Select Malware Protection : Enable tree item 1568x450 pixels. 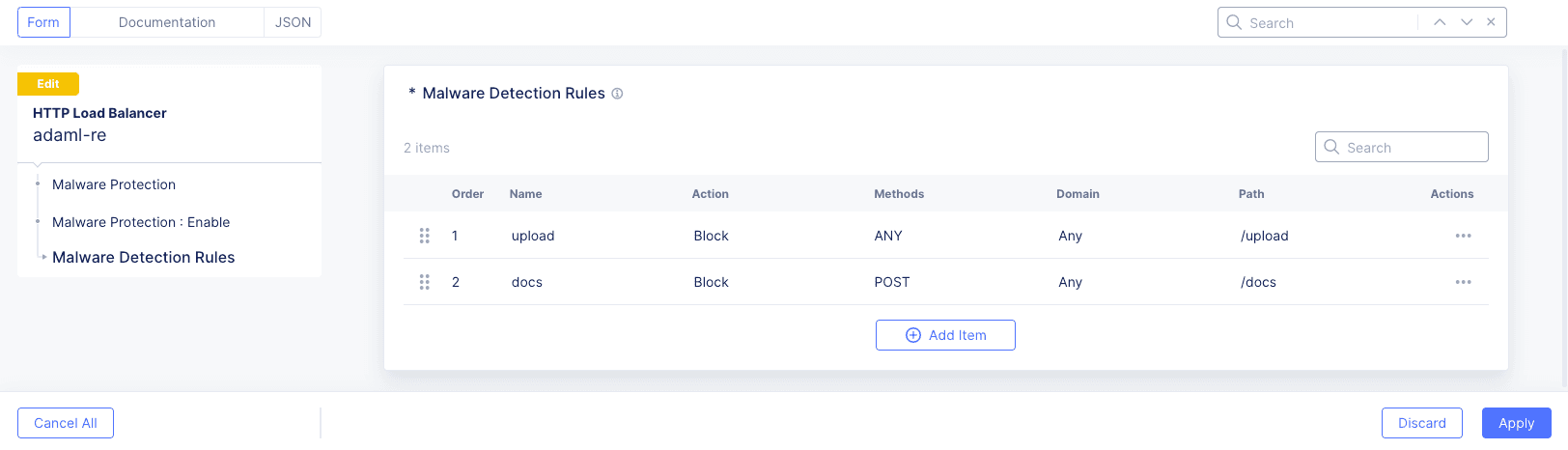(141, 222)
